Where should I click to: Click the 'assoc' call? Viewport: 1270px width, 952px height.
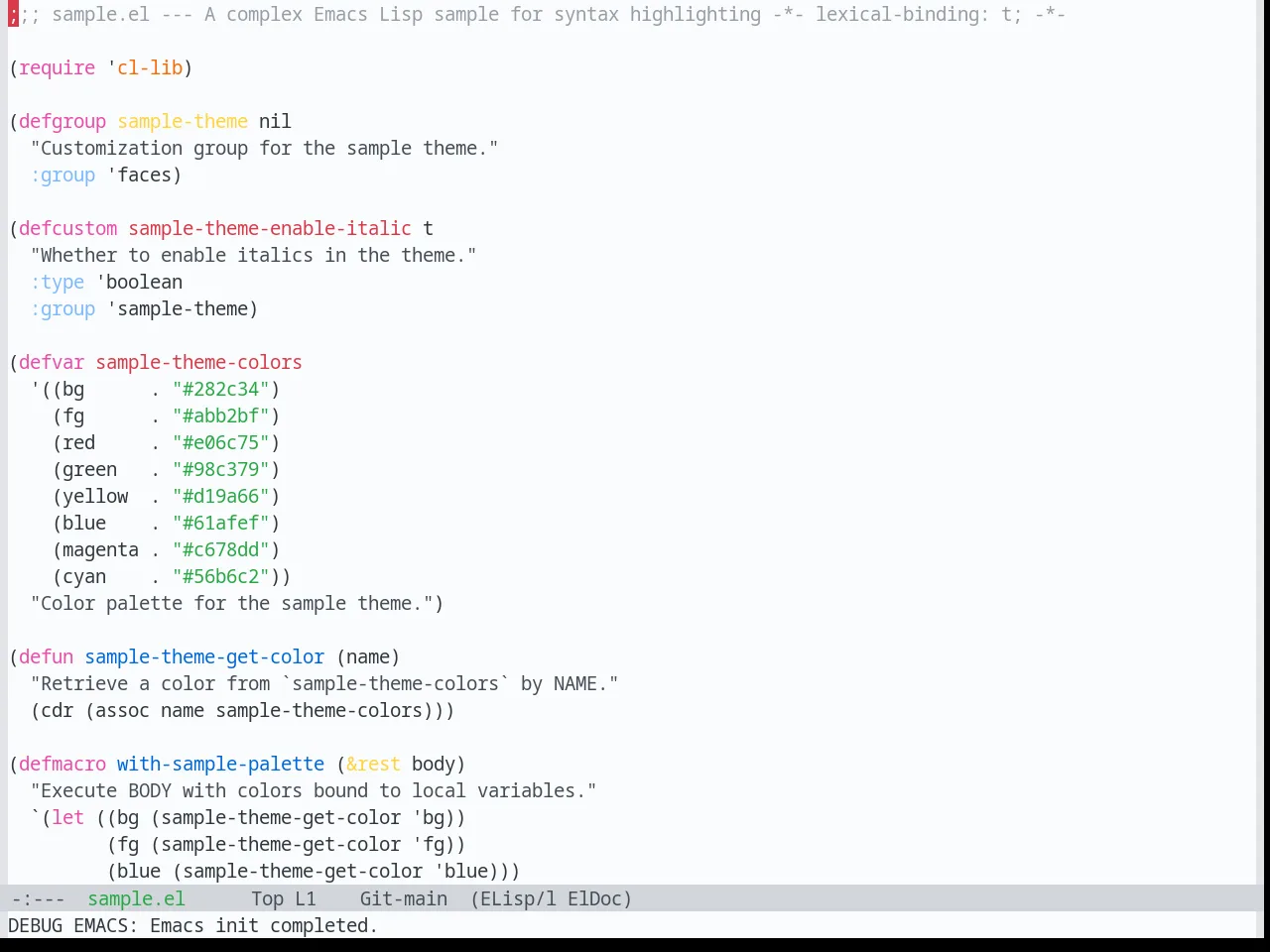point(123,710)
